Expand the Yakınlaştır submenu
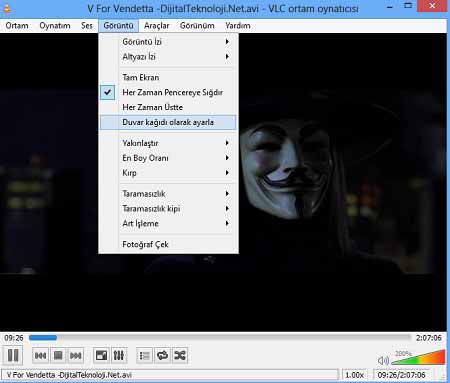Screen dimensions: 450x383 [168, 143]
